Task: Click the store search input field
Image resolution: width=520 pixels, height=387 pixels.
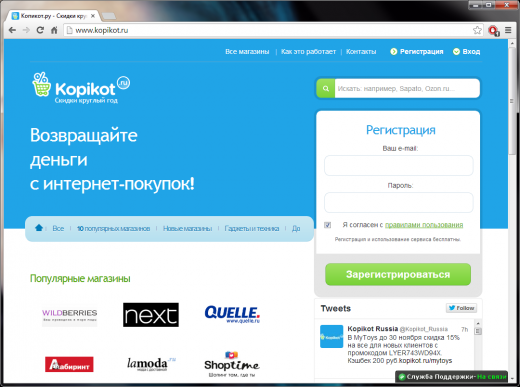Action: pyautogui.click(x=407, y=89)
